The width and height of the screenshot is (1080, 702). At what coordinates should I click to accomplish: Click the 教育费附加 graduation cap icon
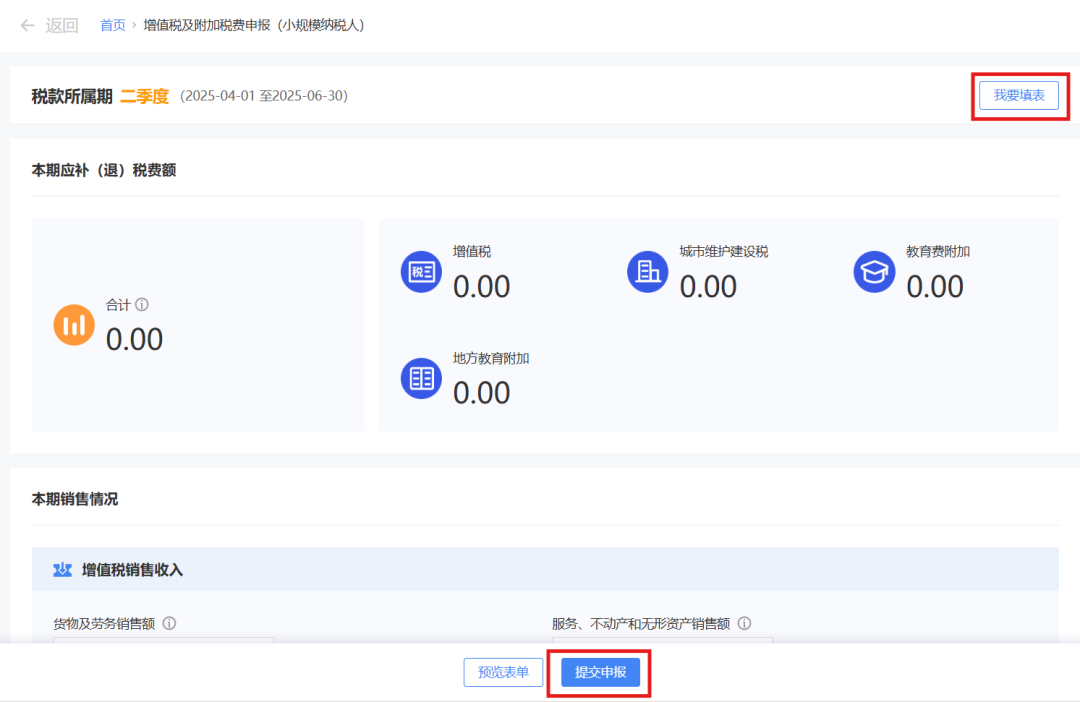pyautogui.click(x=874, y=271)
